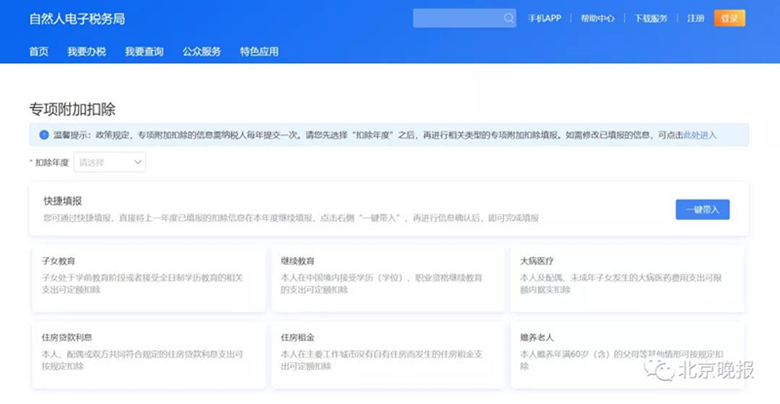Select the 子女教育 card

click(149, 279)
